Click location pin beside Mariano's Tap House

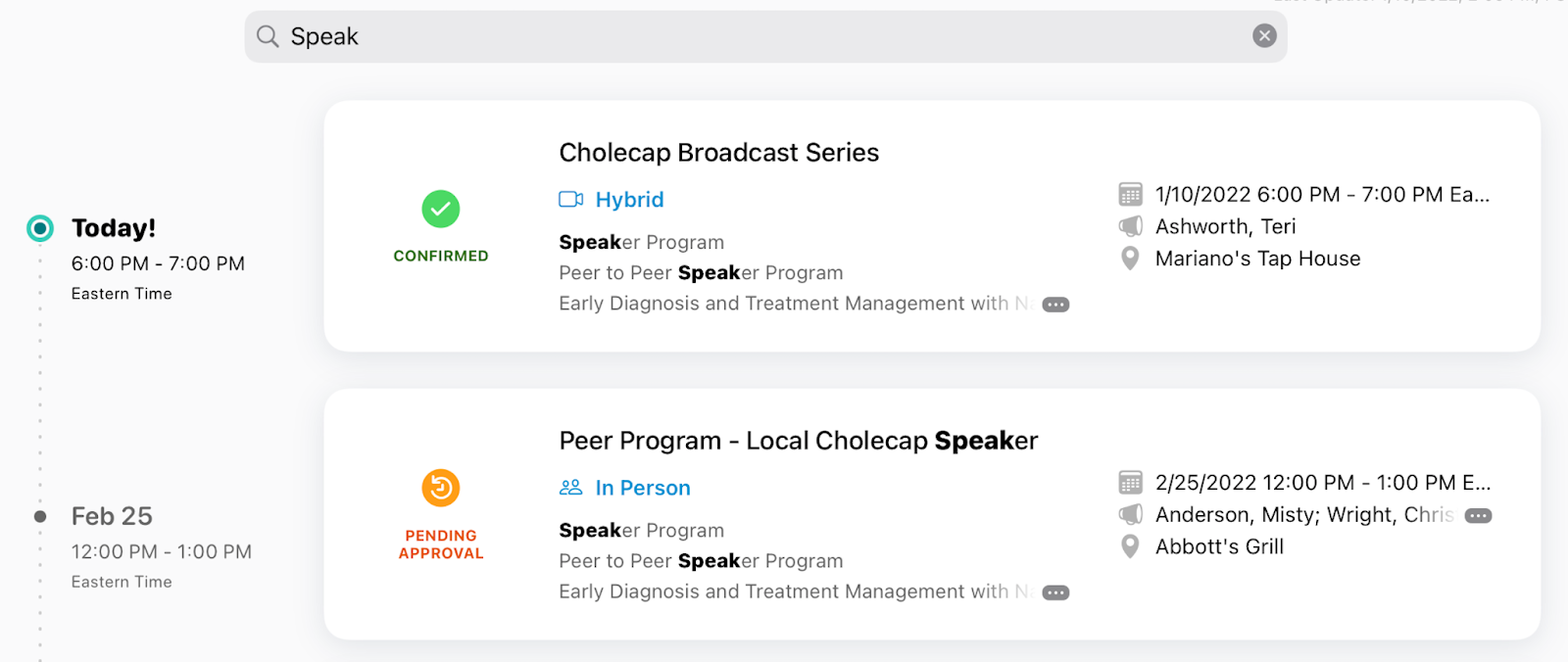(1130, 259)
